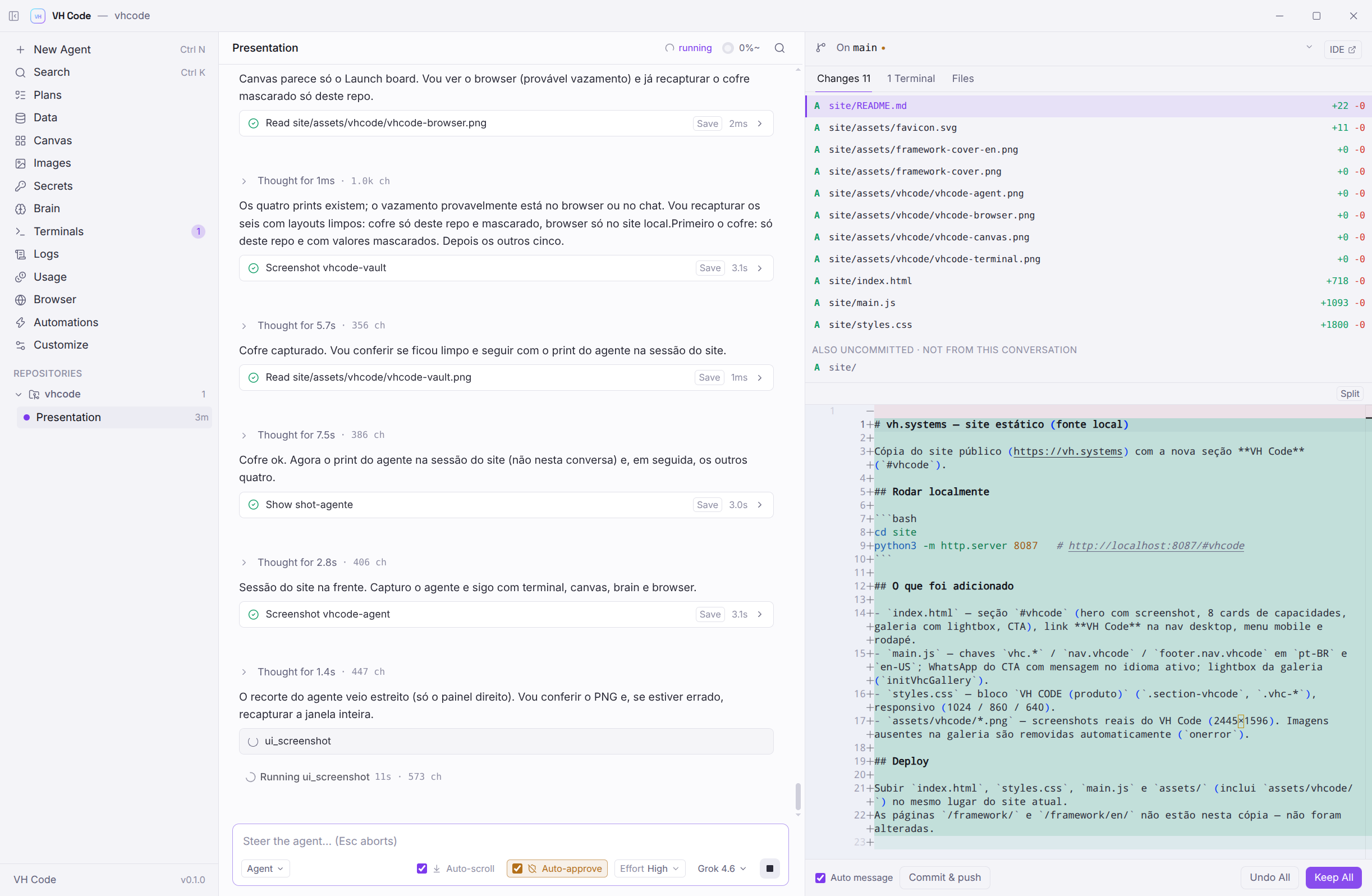Expand the 'Thought for 1.4s' section
Image resolution: width=1372 pixels, height=896 pixels.
(244, 673)
